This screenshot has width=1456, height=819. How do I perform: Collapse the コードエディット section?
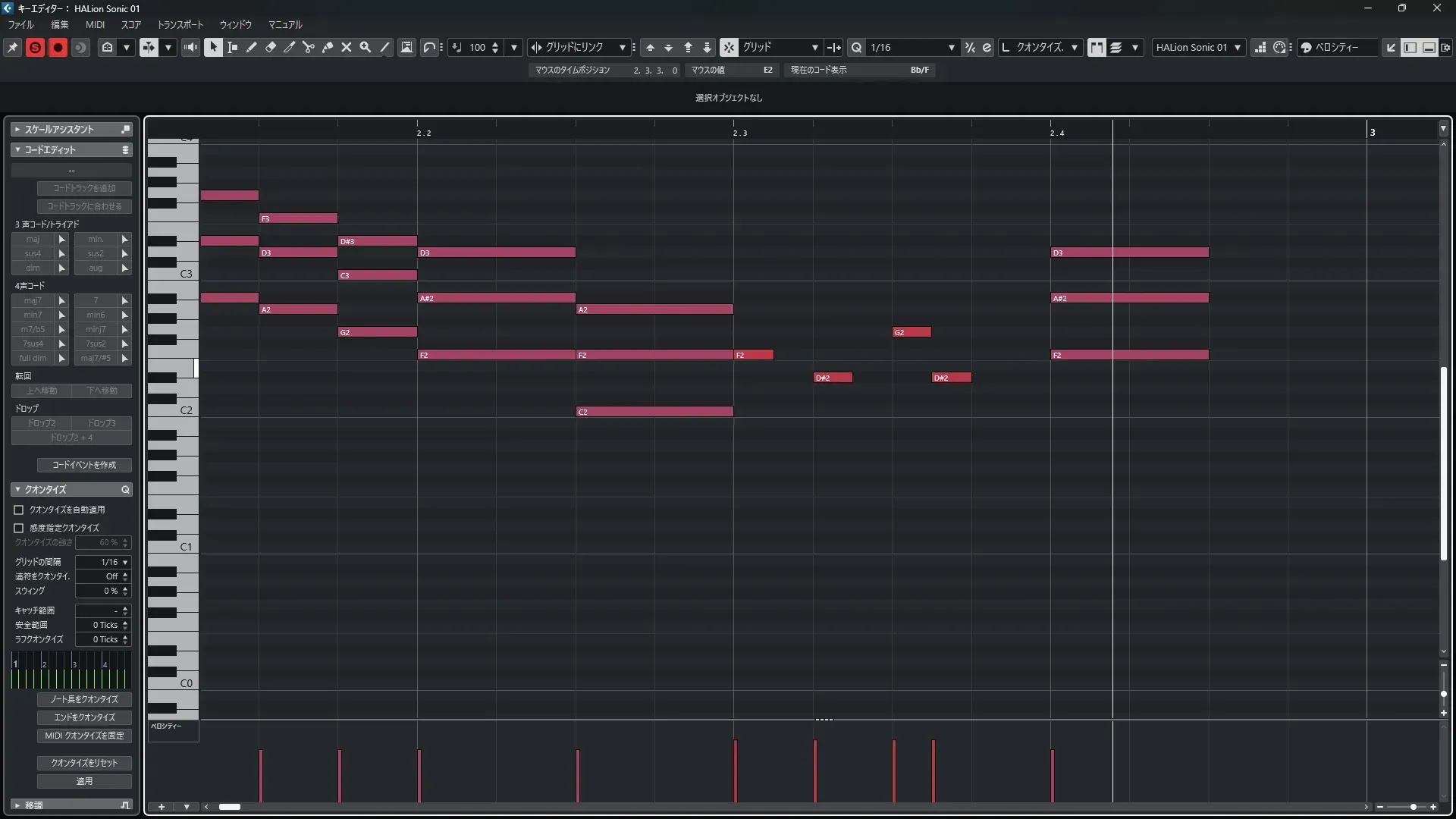click(17, 149)
